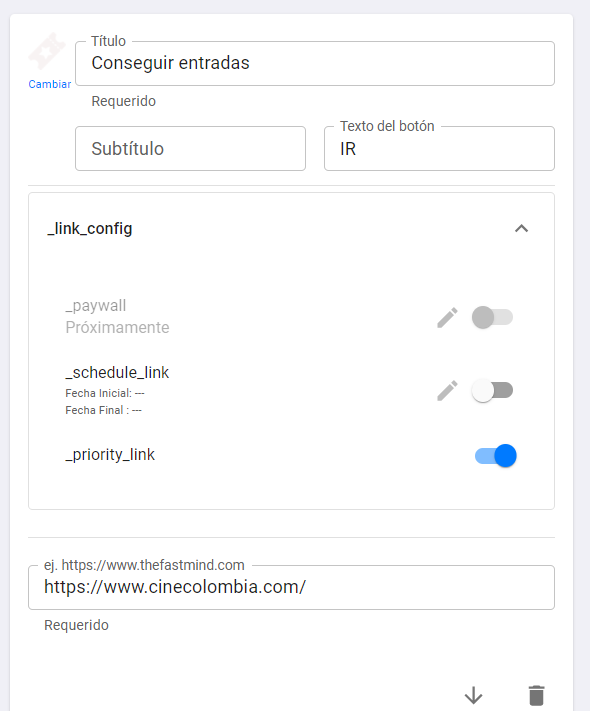
Task: Select the _priority_link label
Action: [110, 454]
